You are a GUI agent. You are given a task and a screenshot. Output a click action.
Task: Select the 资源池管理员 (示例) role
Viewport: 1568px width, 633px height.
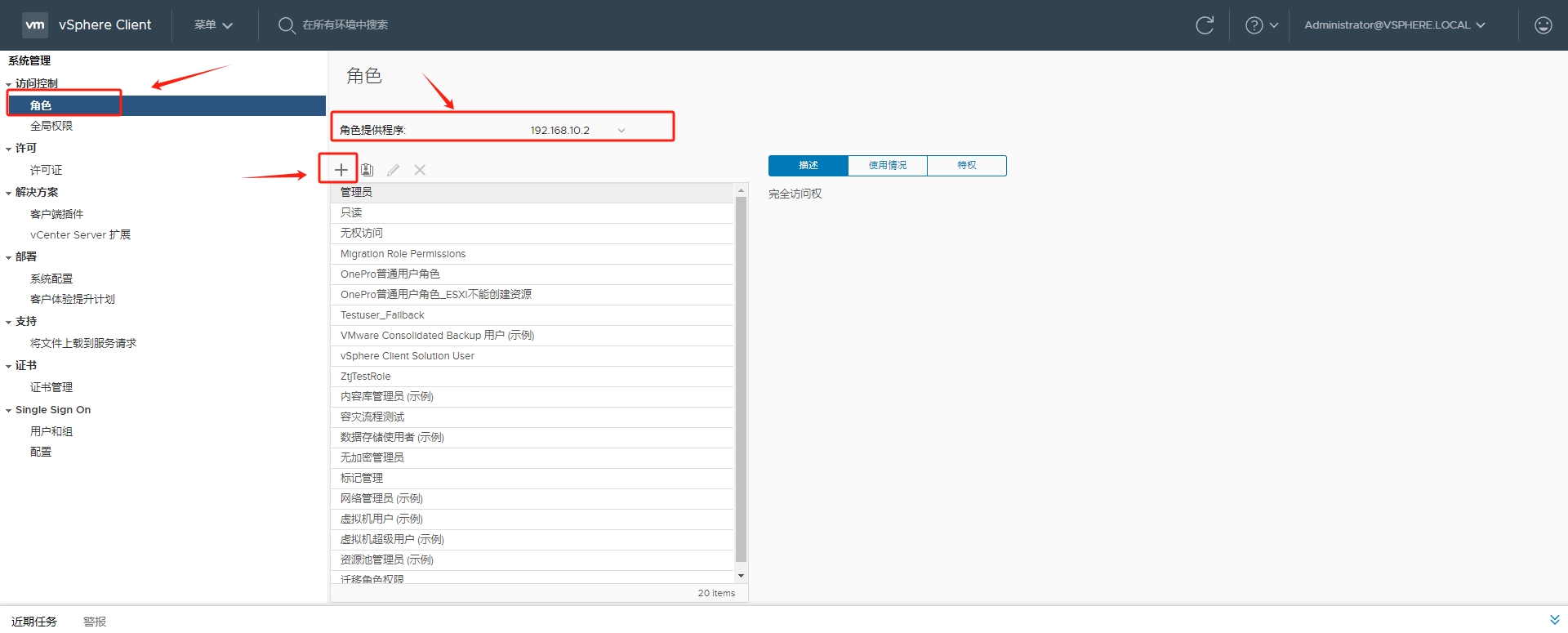pyautogui.click(x=532, y=559)
